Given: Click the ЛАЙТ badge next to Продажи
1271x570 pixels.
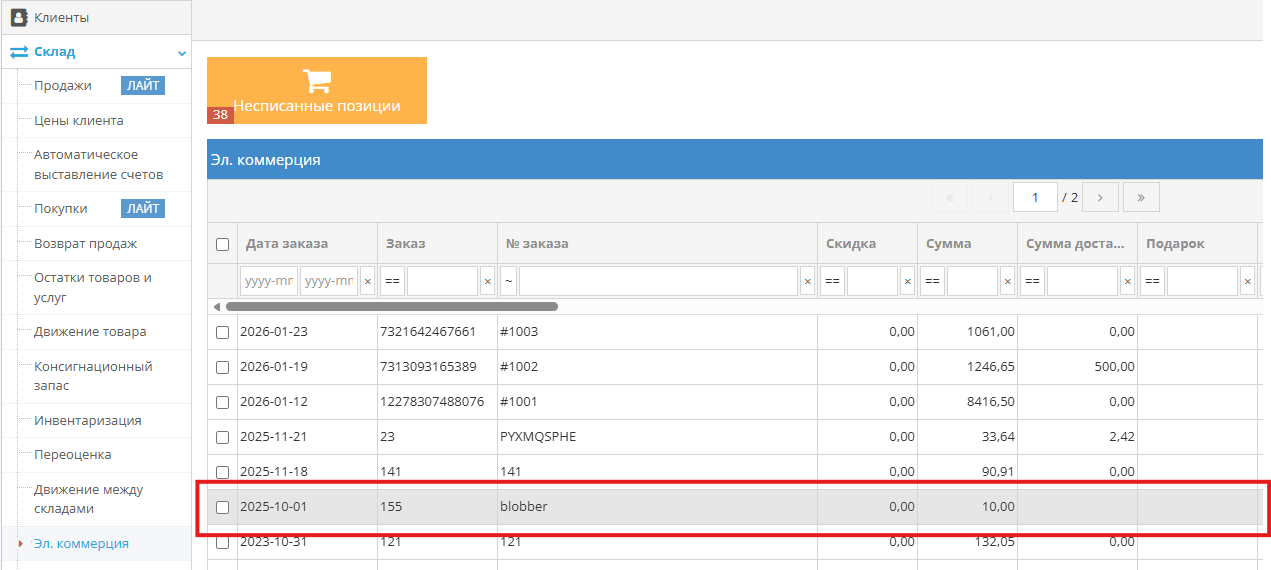Looking at the screenshot, I should coord(143,86).
